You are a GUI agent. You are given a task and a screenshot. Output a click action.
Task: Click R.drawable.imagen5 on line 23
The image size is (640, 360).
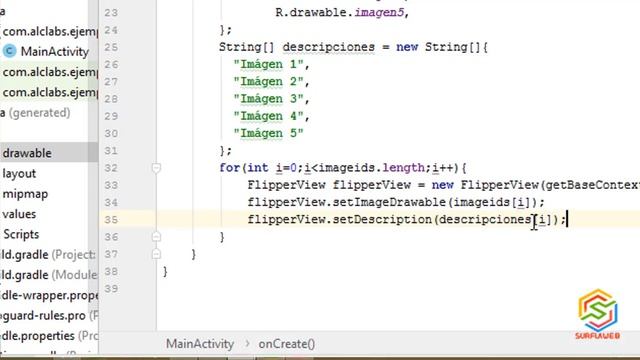pos(340,13)
